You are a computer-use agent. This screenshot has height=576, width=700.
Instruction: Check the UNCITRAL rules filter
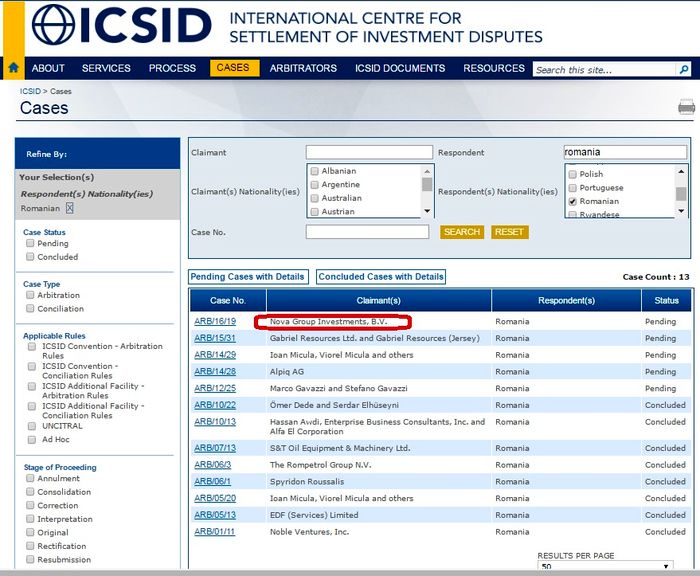(x=32, y=426)
